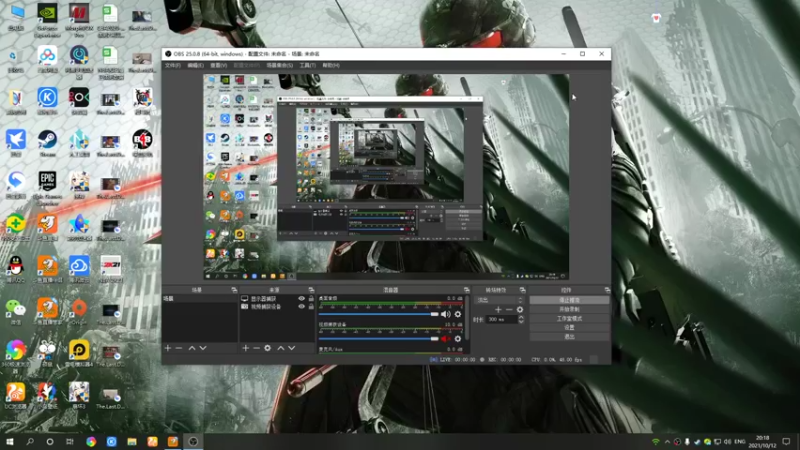Toggle visibility of 显示器捕获 source

[301, 298]
